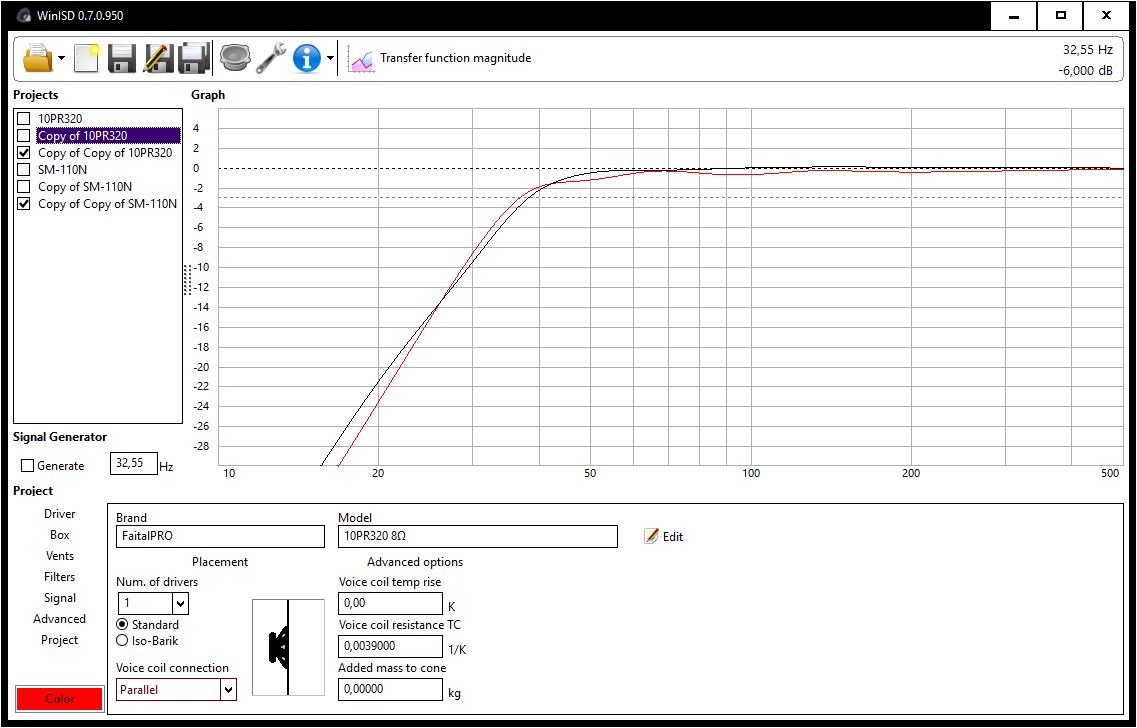Click the WinISD title bar icon
Image resolution: width=1137 pixels, height=728 pixels.
point(24,15)
